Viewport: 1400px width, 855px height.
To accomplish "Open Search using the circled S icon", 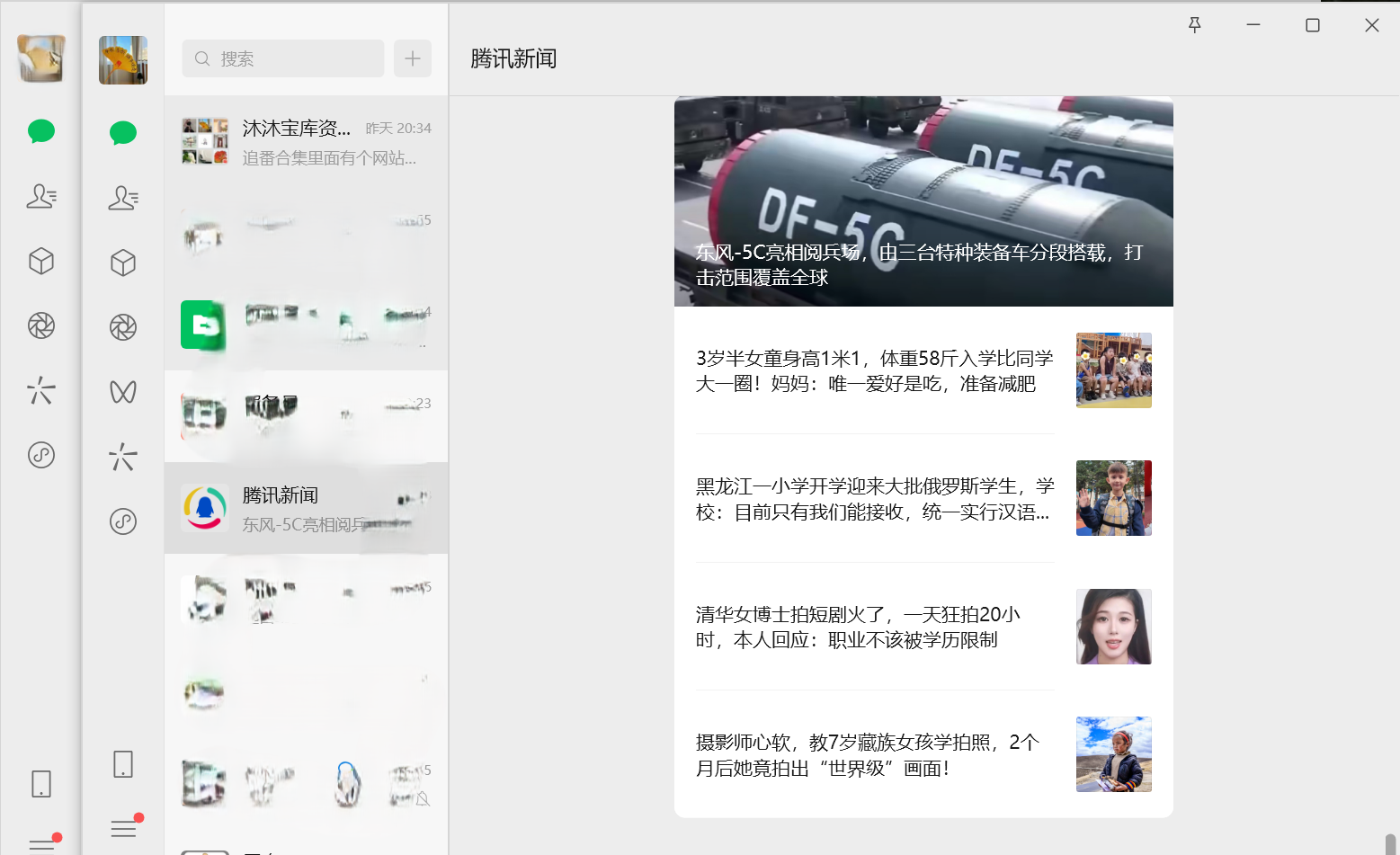I will click(x=40, y=455).
